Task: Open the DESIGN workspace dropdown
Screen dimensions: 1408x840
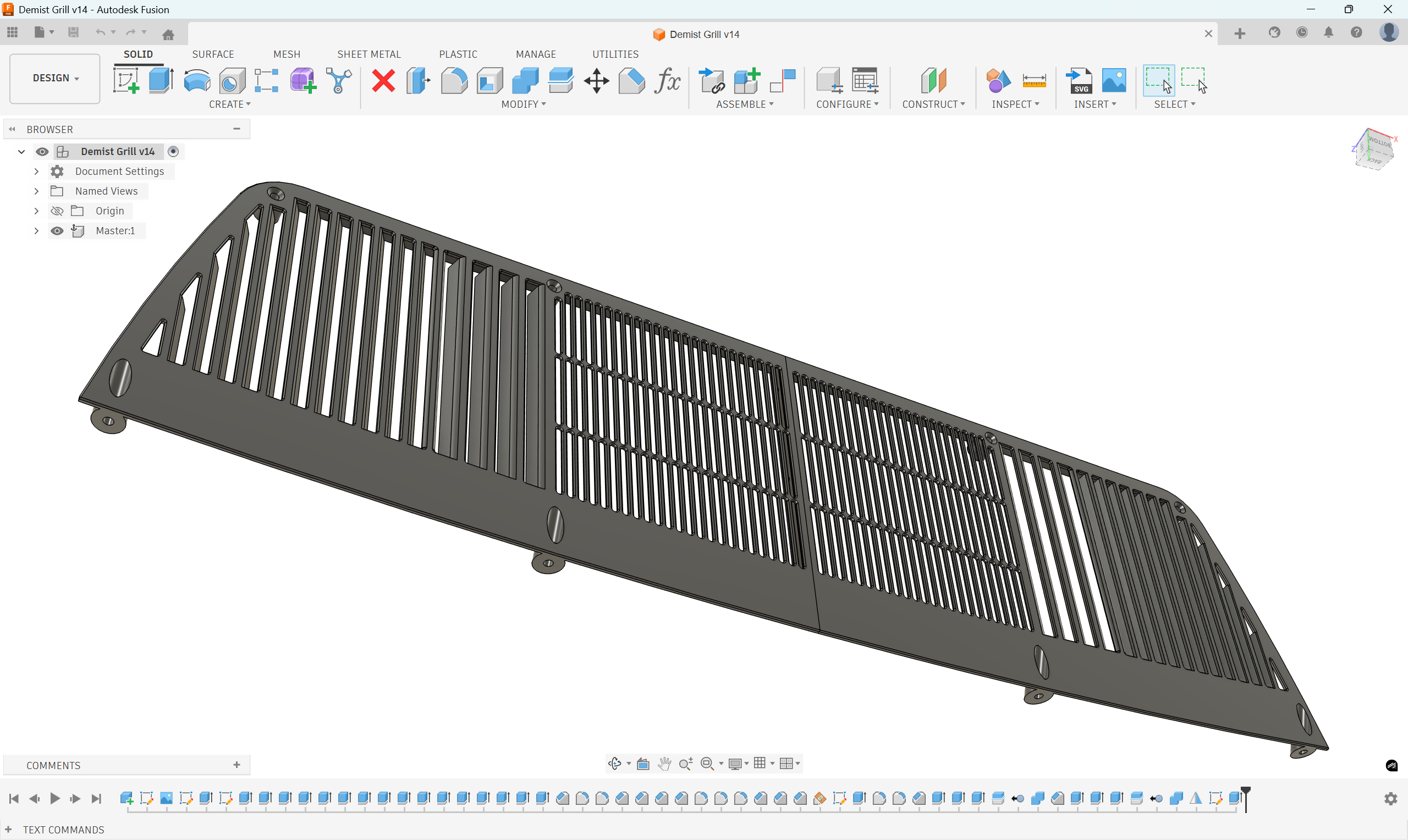Action: pos(55,78)
